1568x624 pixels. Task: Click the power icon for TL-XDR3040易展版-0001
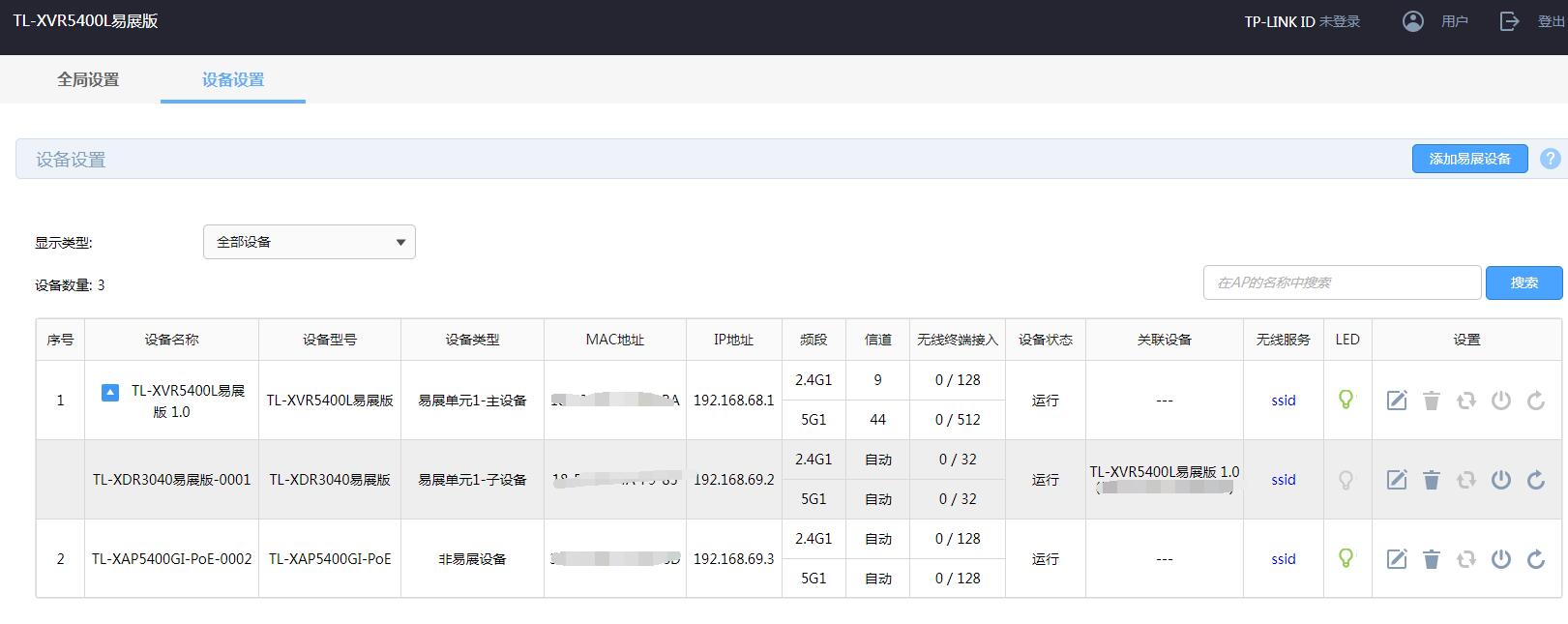1501,480
